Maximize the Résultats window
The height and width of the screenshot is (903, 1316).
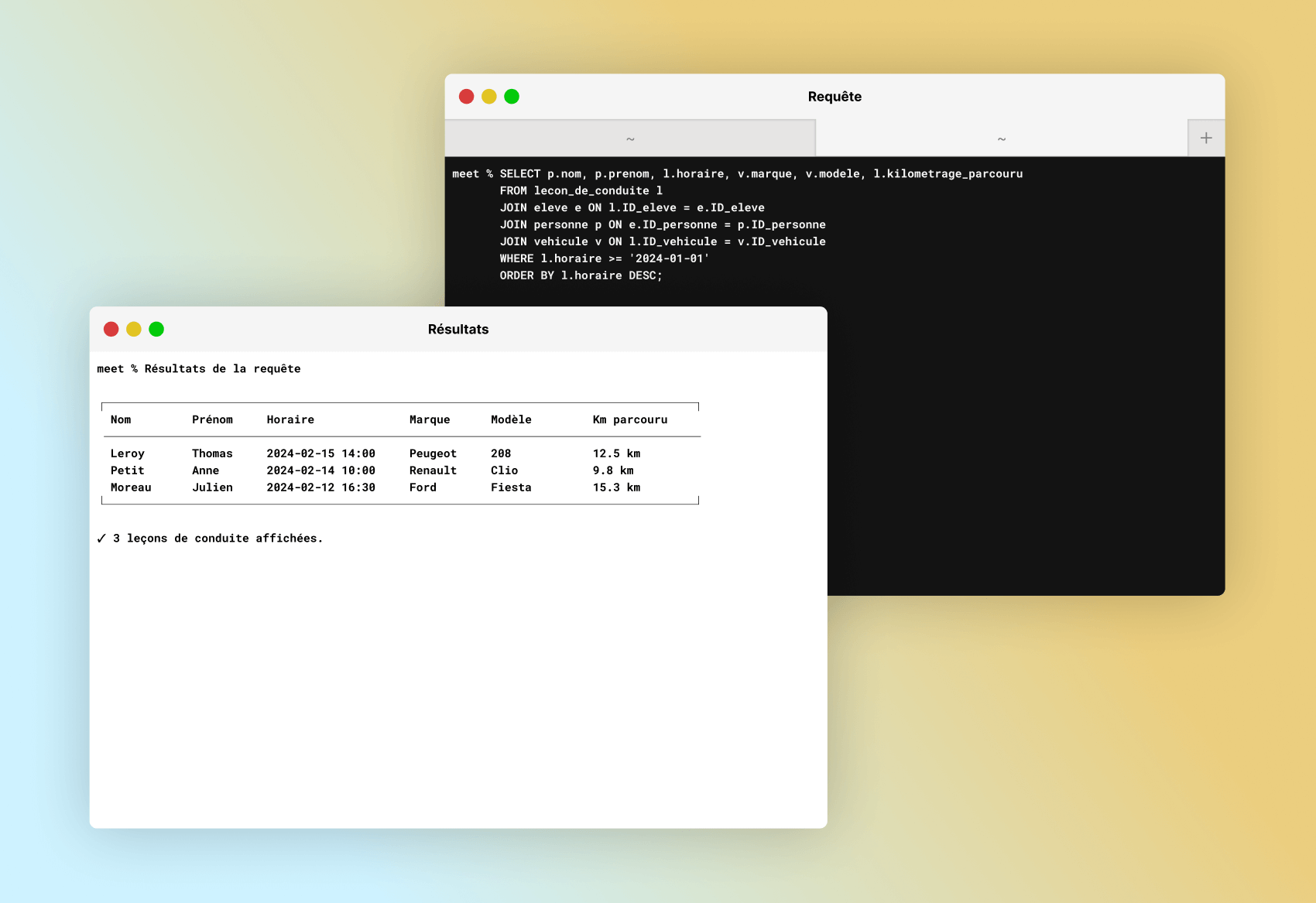(x=156, y=330)
